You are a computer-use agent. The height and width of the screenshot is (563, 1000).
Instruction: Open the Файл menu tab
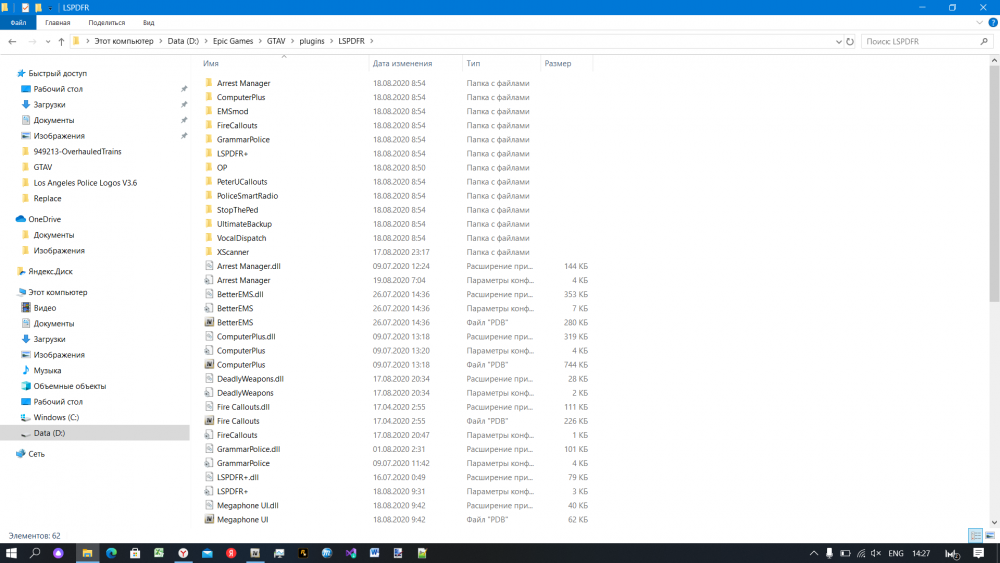18,22
